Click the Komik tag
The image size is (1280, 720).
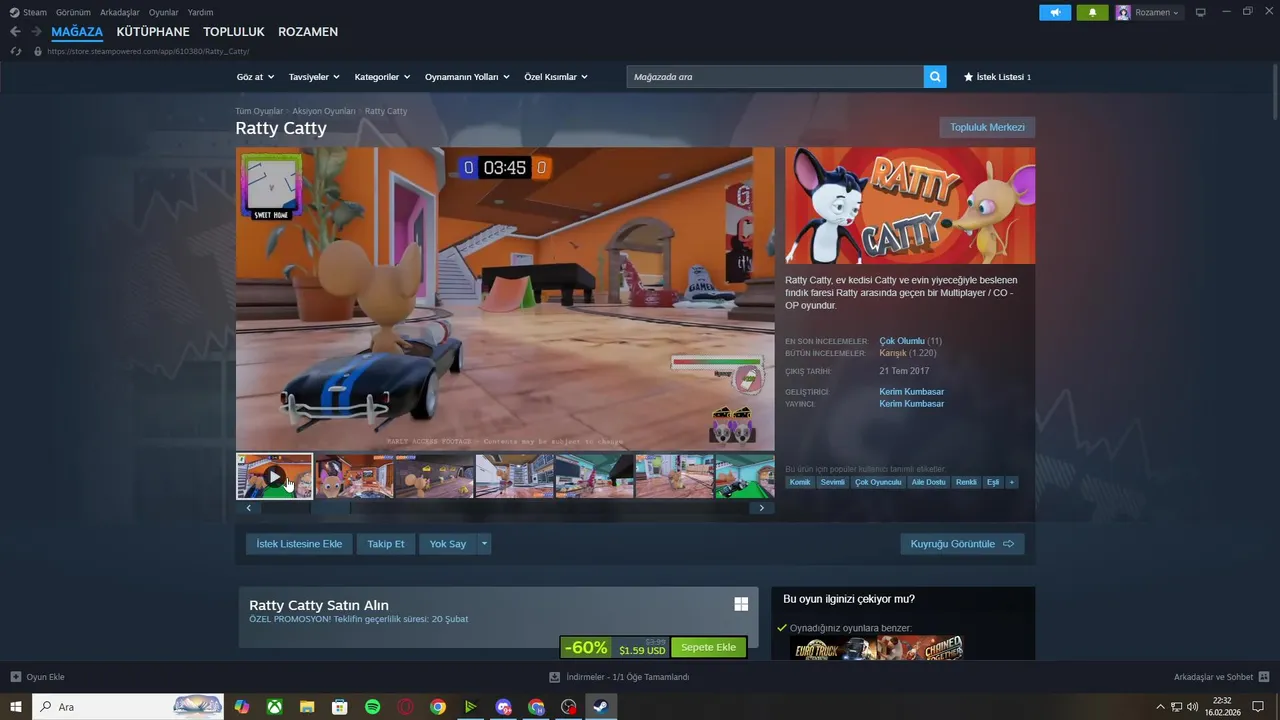tap(800, 482)
